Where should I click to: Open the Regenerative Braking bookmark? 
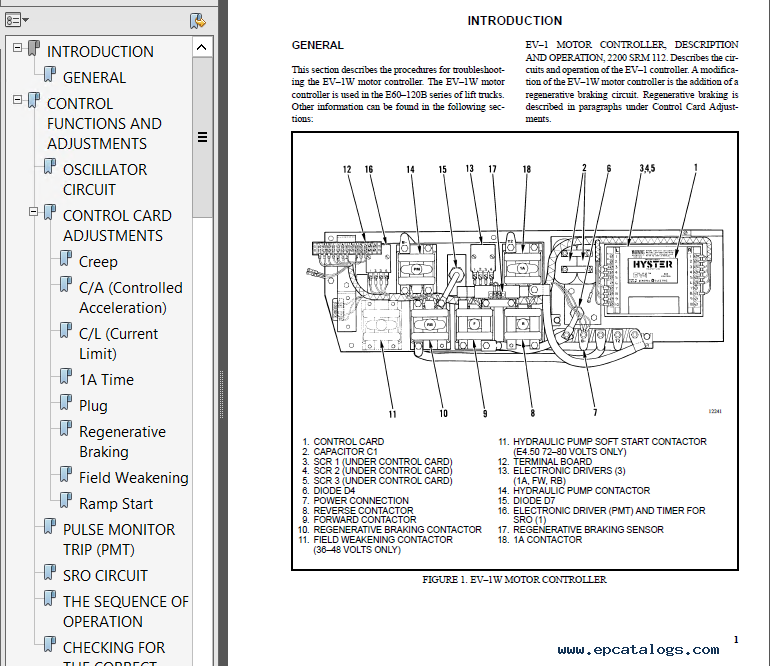(x=122, y=442)
